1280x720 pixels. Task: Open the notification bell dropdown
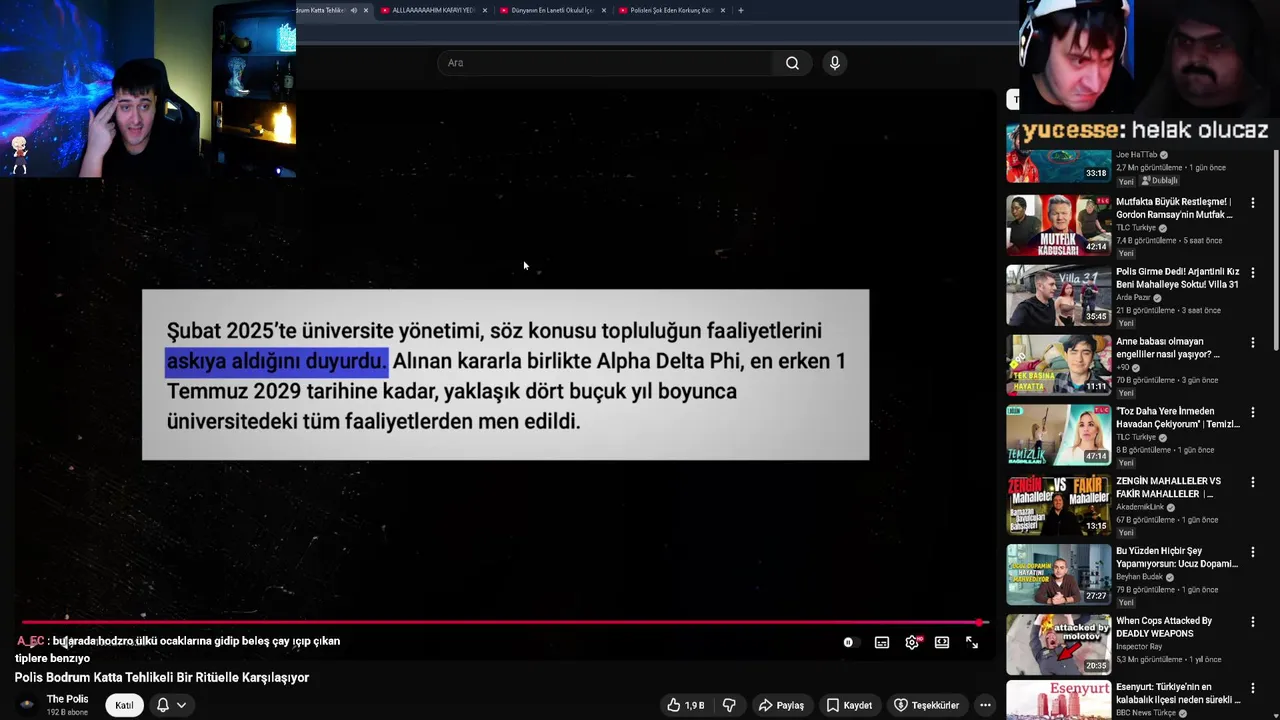point(171,705)
